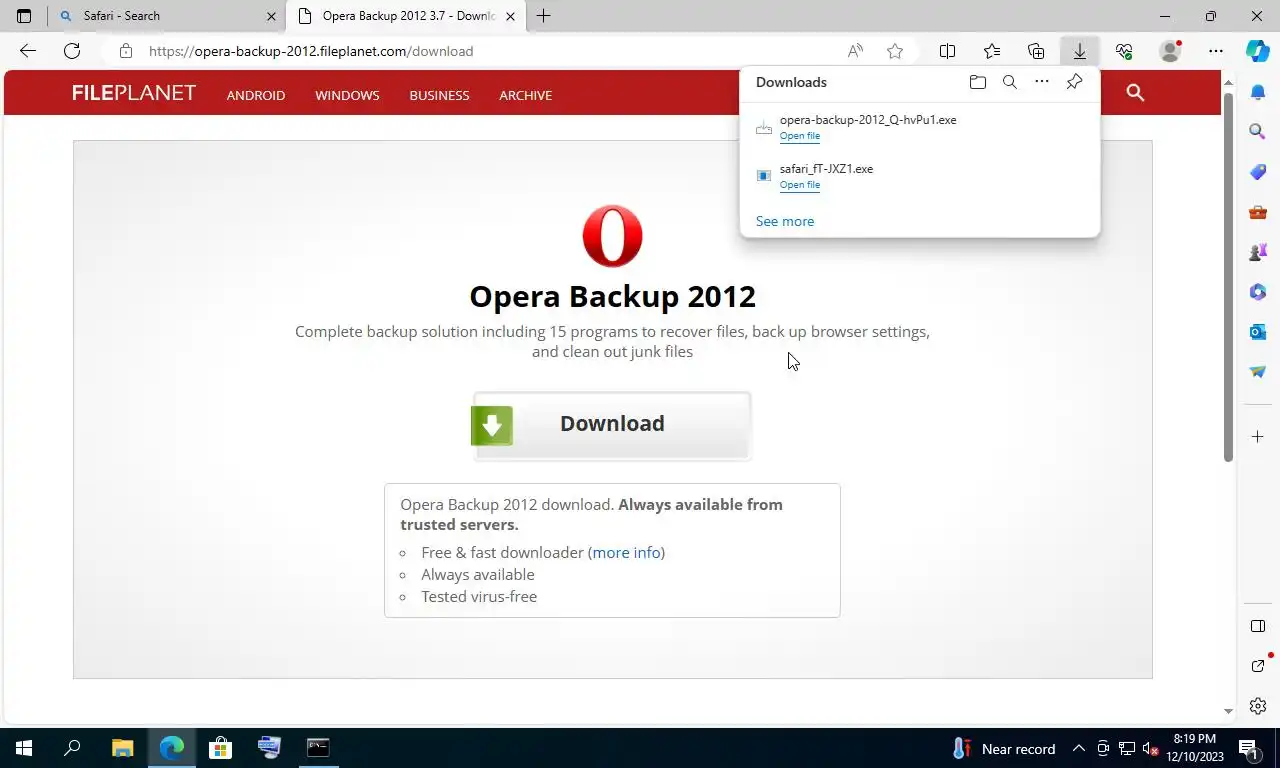
Task: Open Near record weather widget
Action: [x=1003, y=748]
